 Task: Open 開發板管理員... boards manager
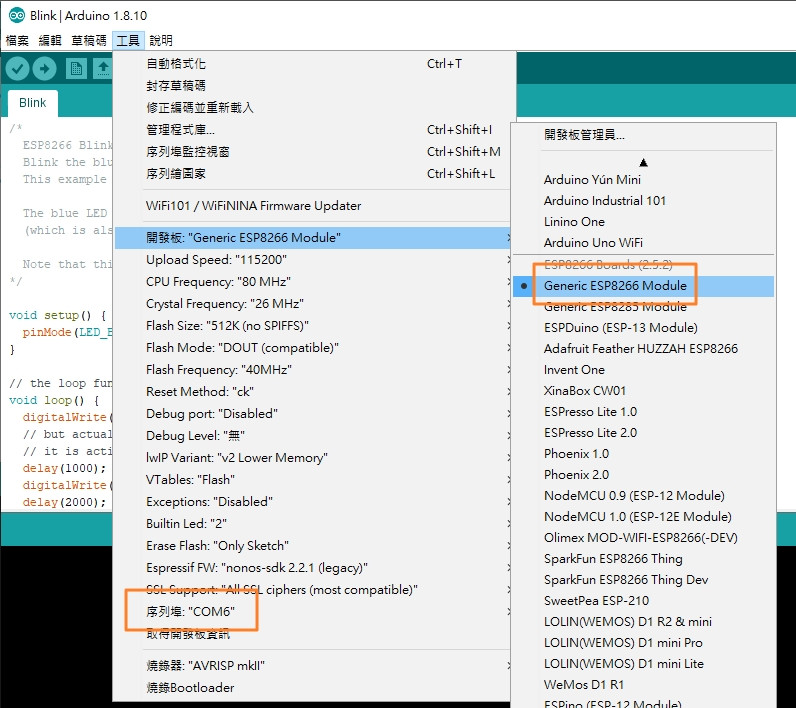click(x=643, y=135)
